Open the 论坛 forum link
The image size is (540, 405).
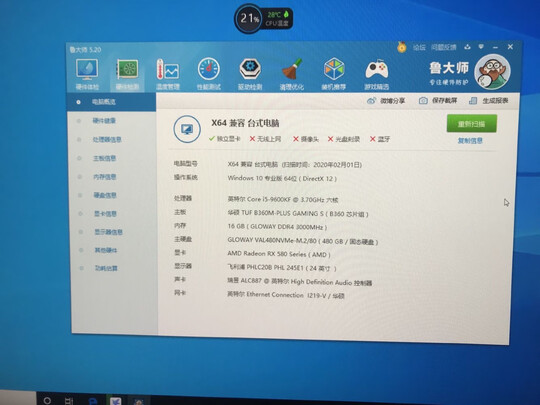point(419,47)
